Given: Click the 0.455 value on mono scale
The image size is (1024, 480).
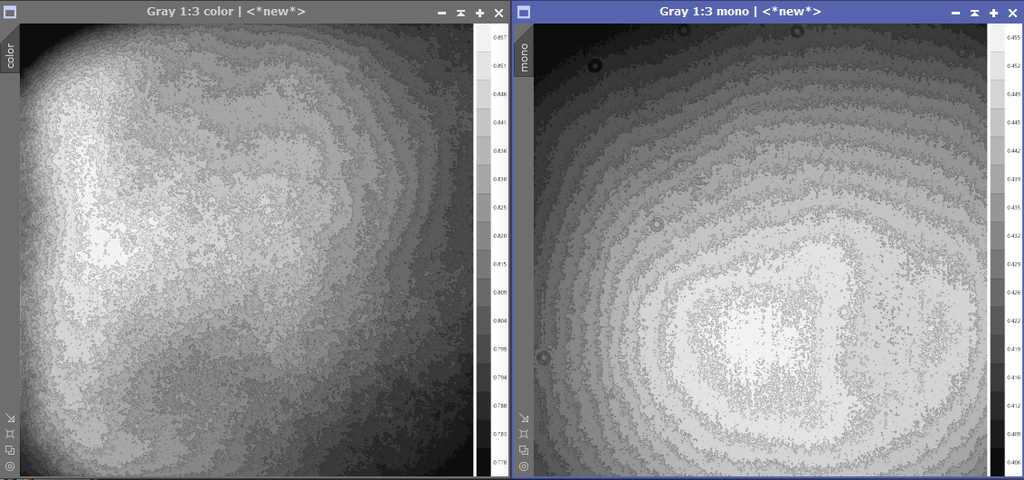Looking at the screenshot, I should click(1014, 38).
